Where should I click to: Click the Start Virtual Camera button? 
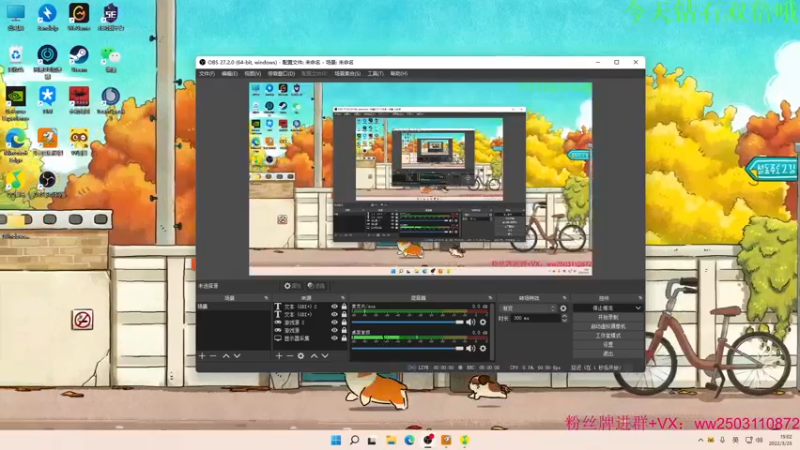tap(608, 327)
